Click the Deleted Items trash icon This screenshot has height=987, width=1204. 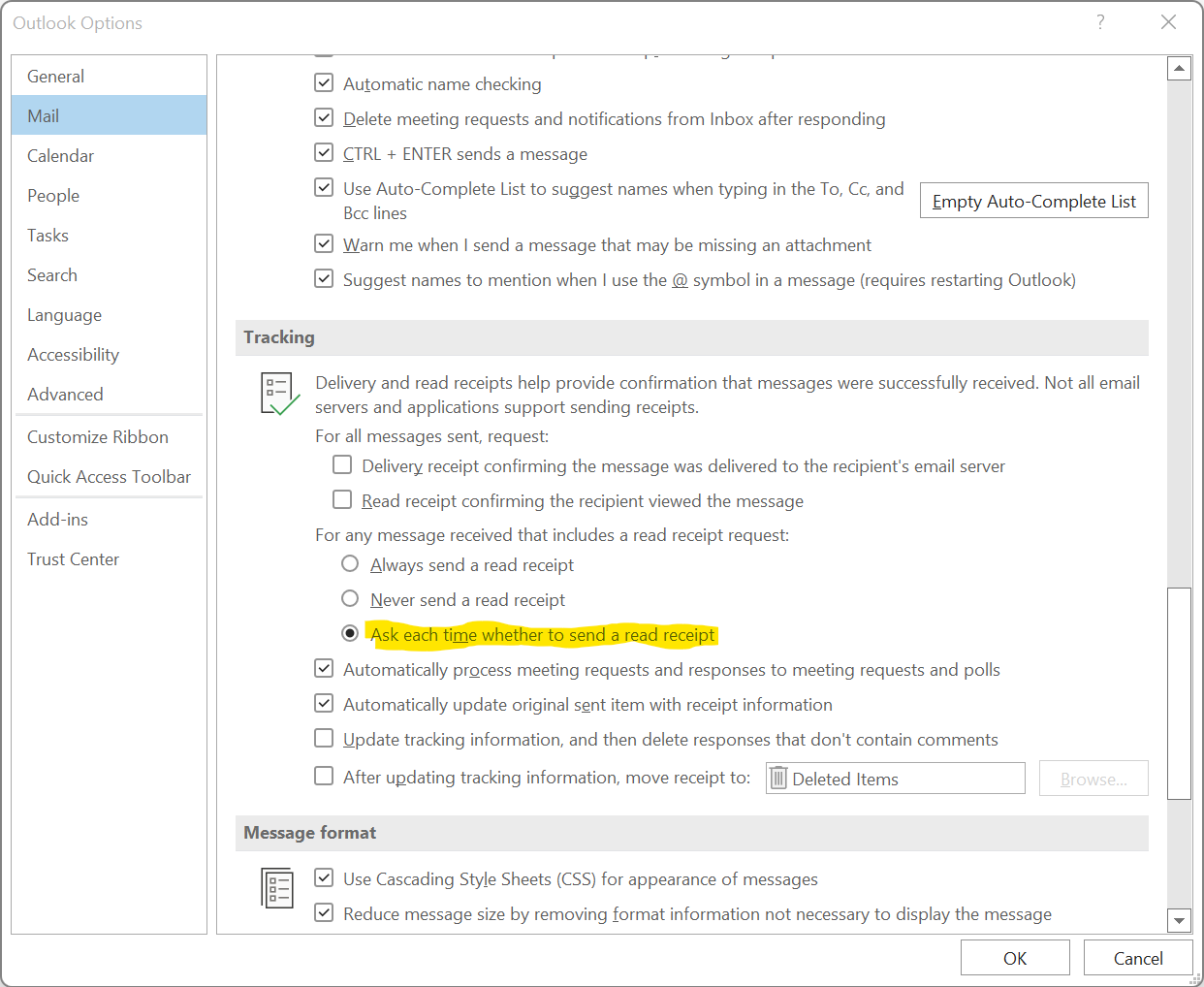(778, 779)
